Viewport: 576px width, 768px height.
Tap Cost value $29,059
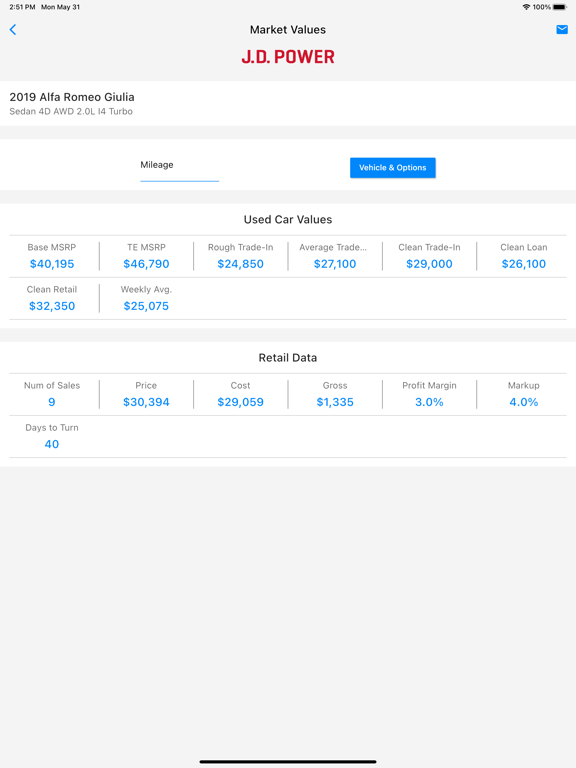(240, 402)
